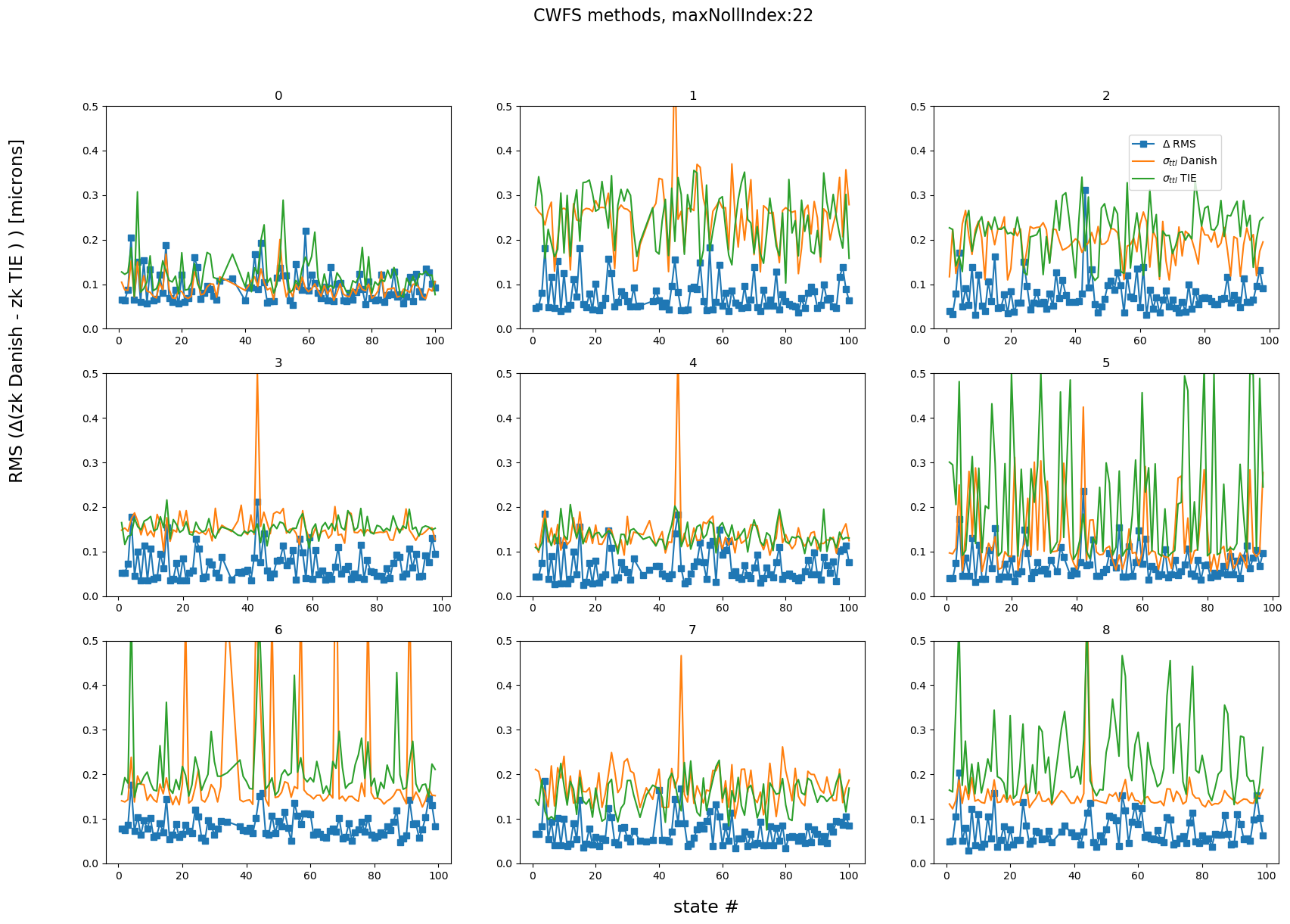Click subplot title '3'

(x=278, y=363)
